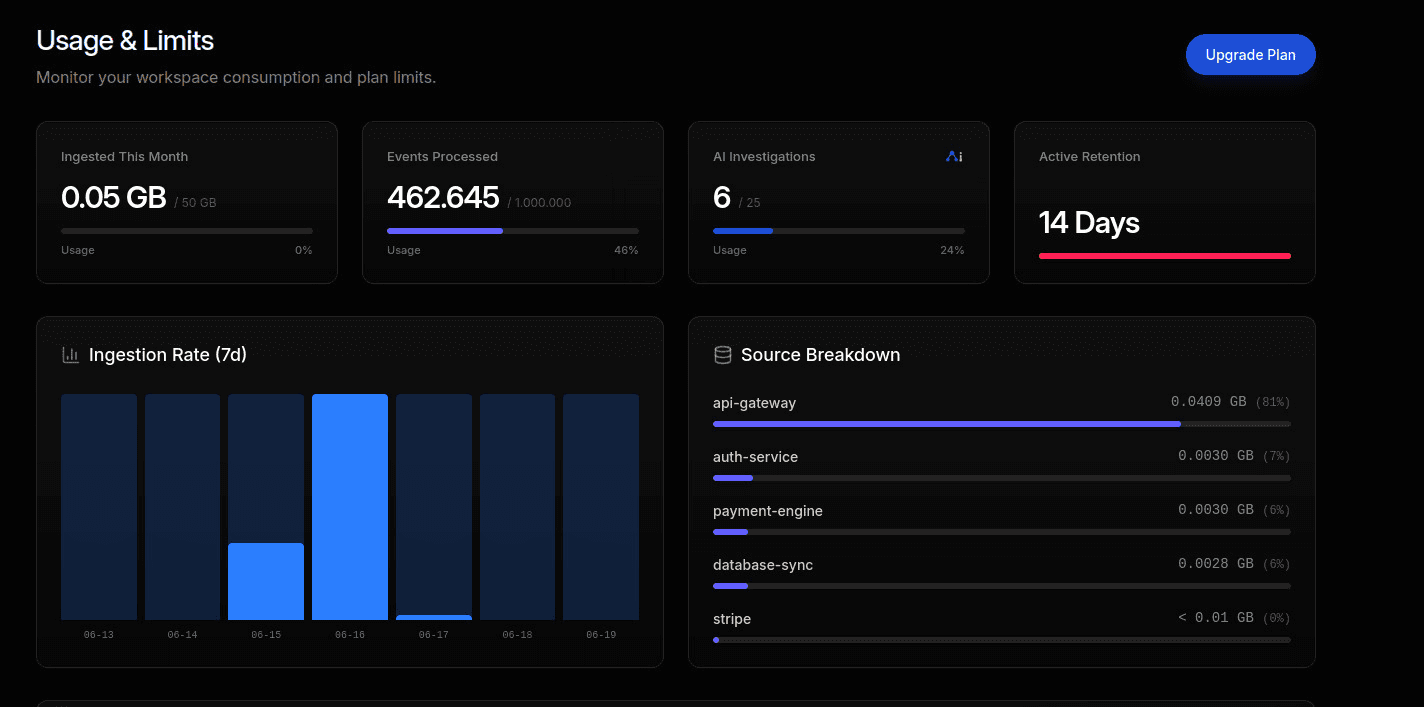Click the 06-16 date axis label
This screenshot has width=1424, height=707.
click(x=350, y=635)
